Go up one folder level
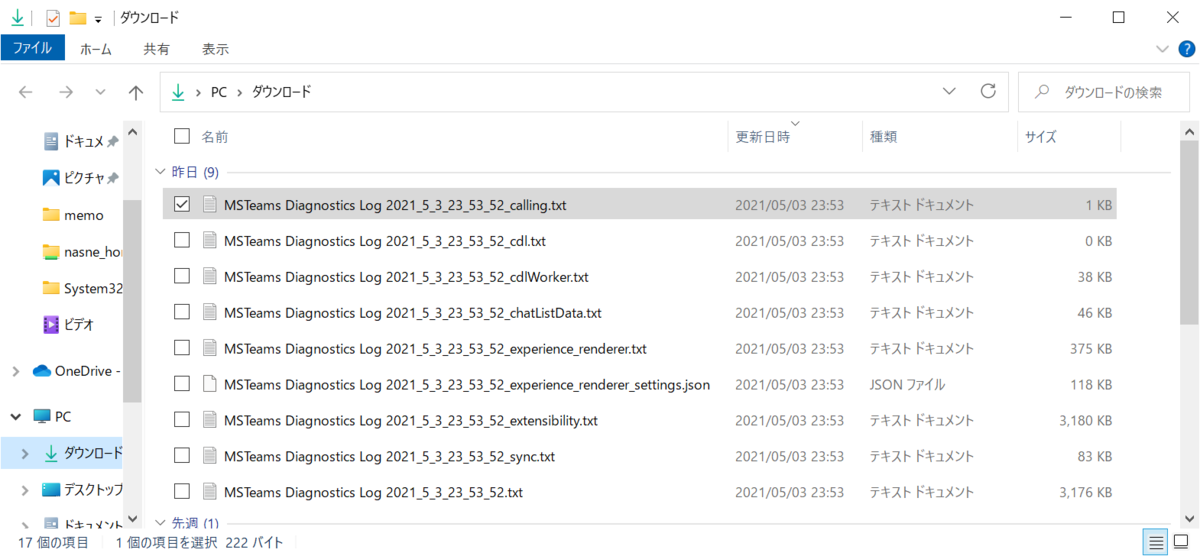Viewport: 1200px width, 556px height. pyautogui.click(x=136, y=92)
